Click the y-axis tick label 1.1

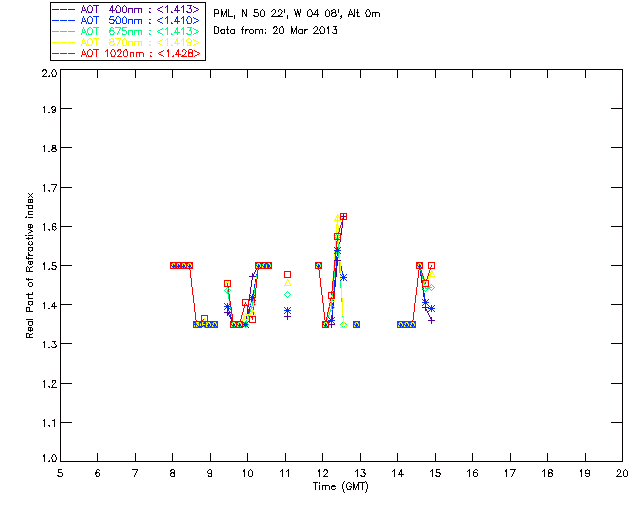pyautogui.click(x=49, y=423)
